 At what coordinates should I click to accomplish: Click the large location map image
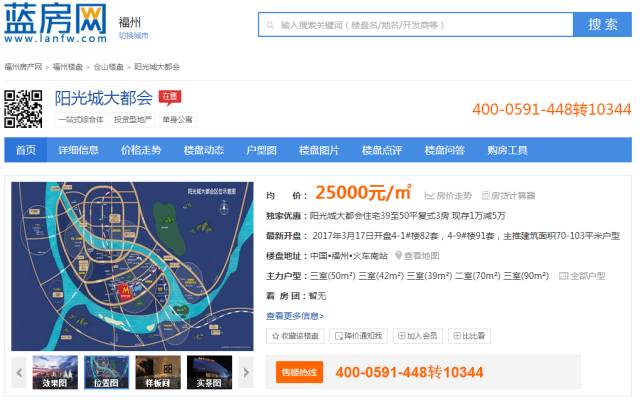132,266
